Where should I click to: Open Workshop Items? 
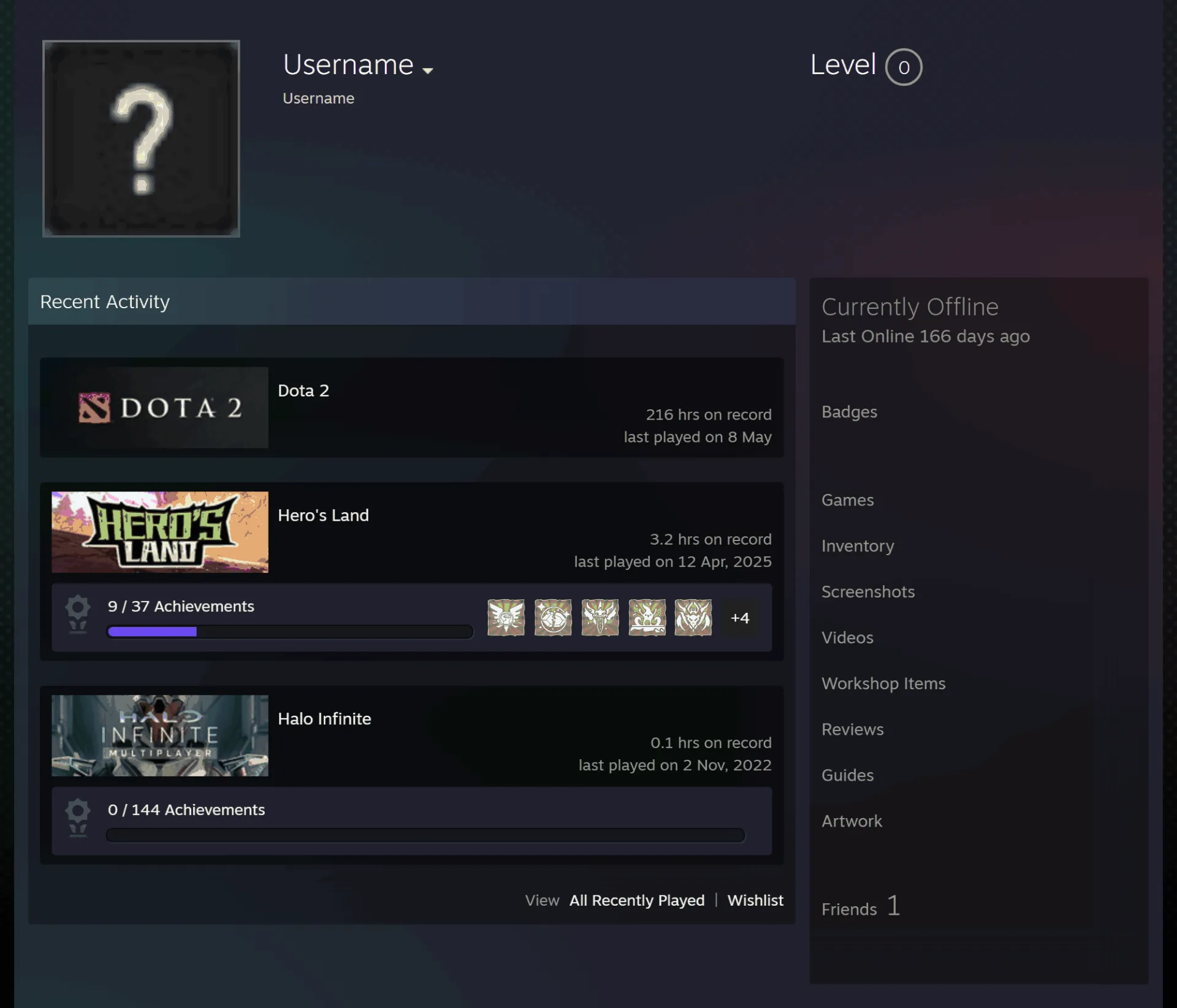(883, 684)
